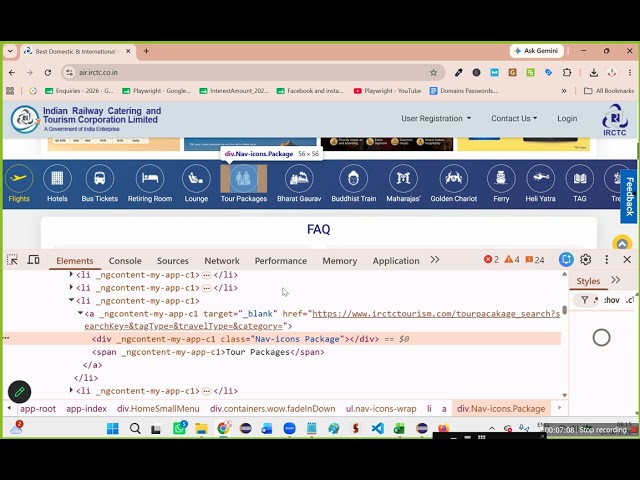Open the DevTools three-dot customize menu
640x480 pixels.
point(607,260)
